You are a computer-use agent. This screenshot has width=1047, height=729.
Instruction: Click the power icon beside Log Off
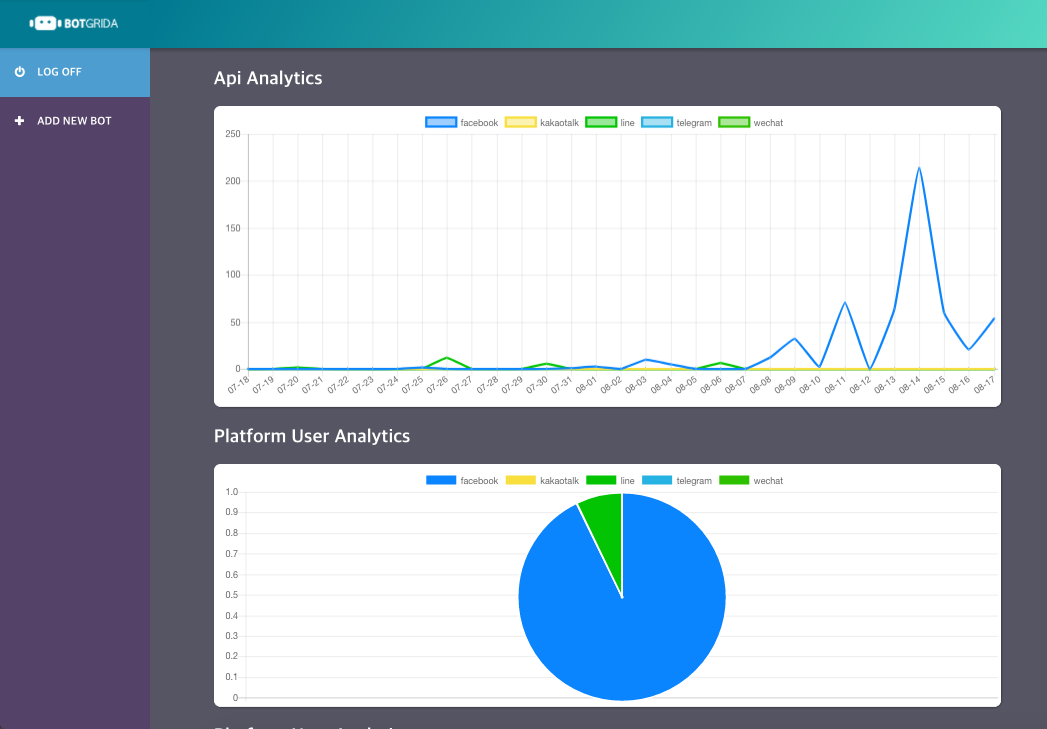pyautogui.click(x=20, y=71)
